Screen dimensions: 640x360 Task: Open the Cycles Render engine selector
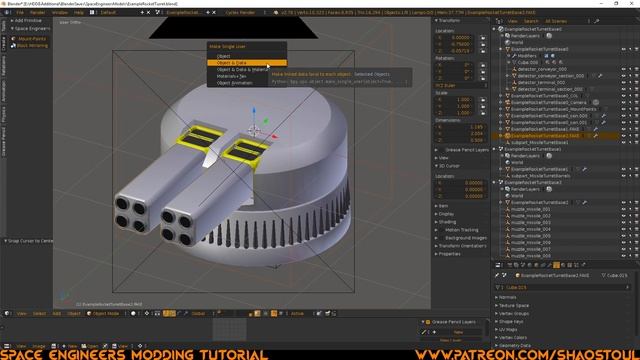pyautogui.click(x=244, y=13)
